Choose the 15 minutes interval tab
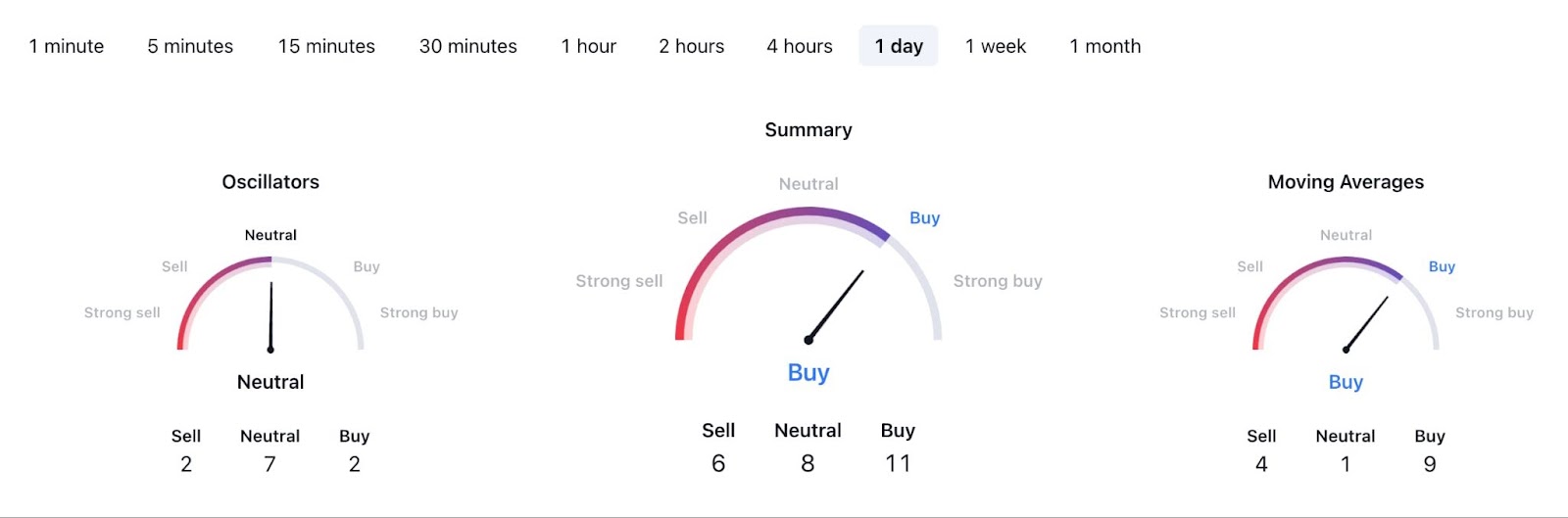The height and width of the screenshot is (518, 1568). pyautogui.click(x=326, y=46)
